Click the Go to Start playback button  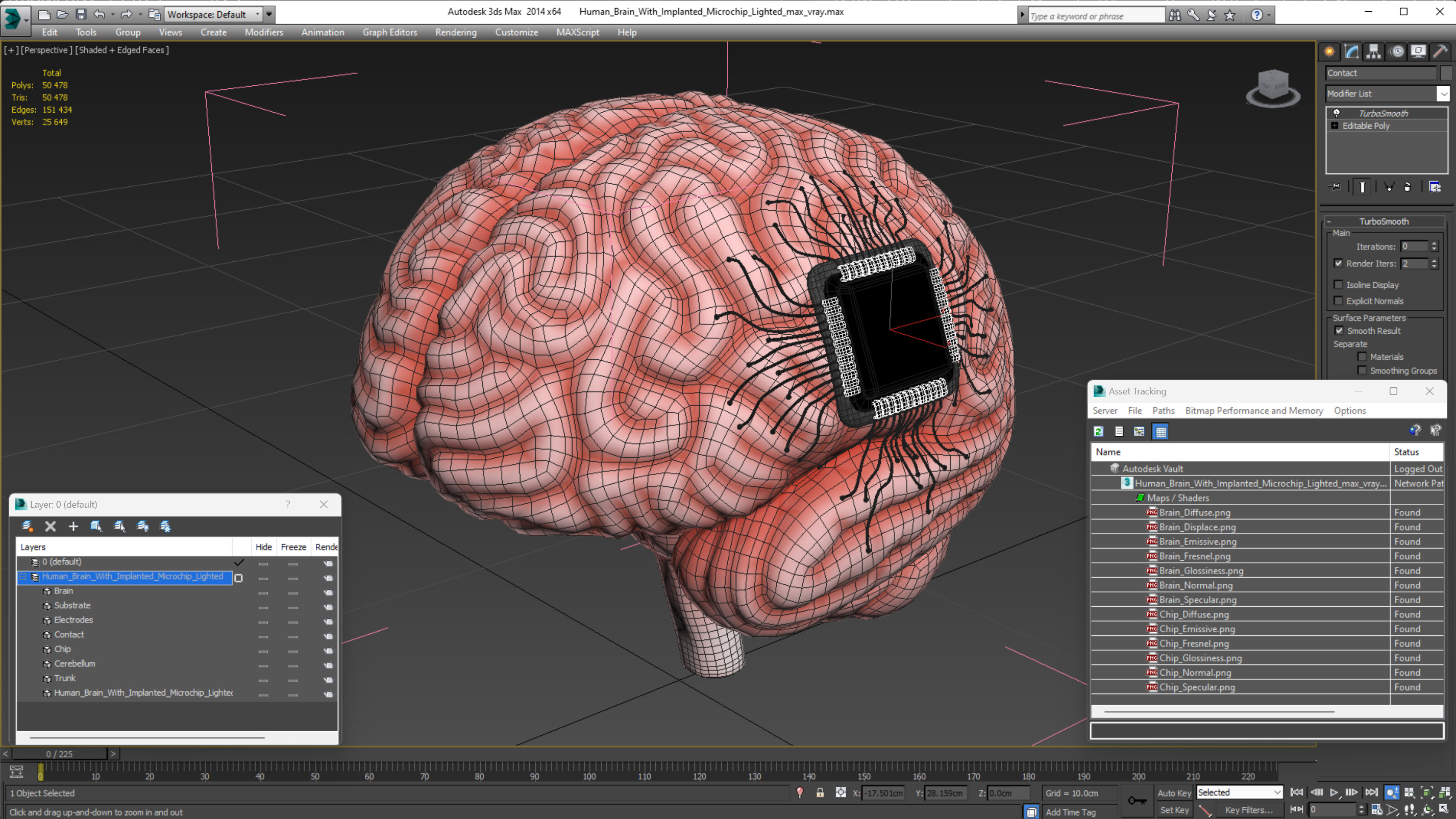(x=1297, y=792)
